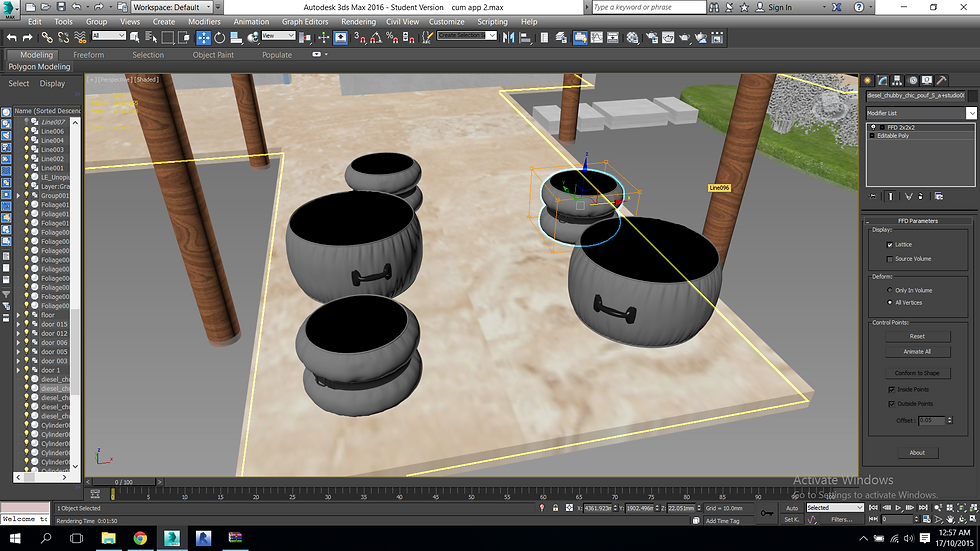Open the Material Editor icon
The height and width of the screenshot is (551, 980).
pyautogui.click(x=632, y=38)
